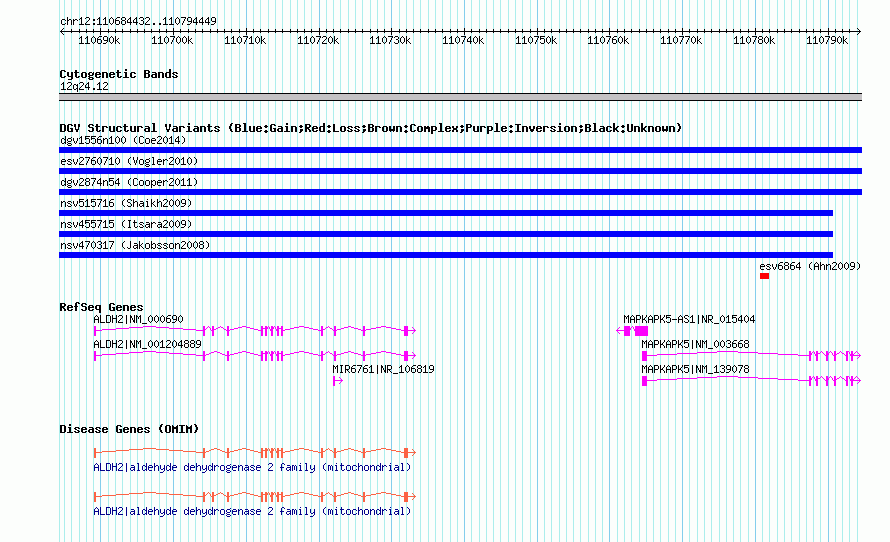Click the 110700k ruler tick label

click(x=172, y=41)
